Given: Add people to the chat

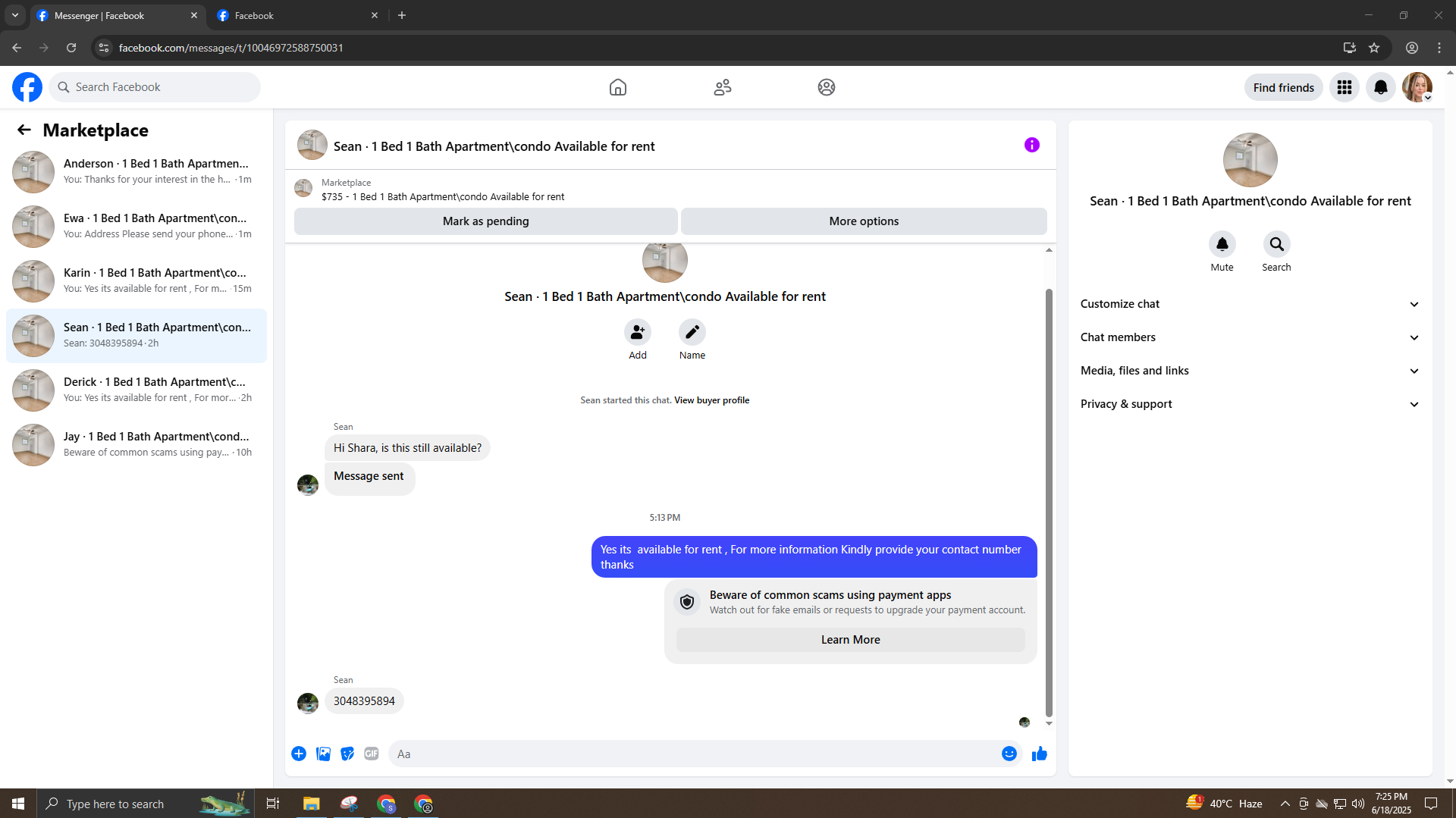Looking at the screenshot, I should [x=638, y=332].
